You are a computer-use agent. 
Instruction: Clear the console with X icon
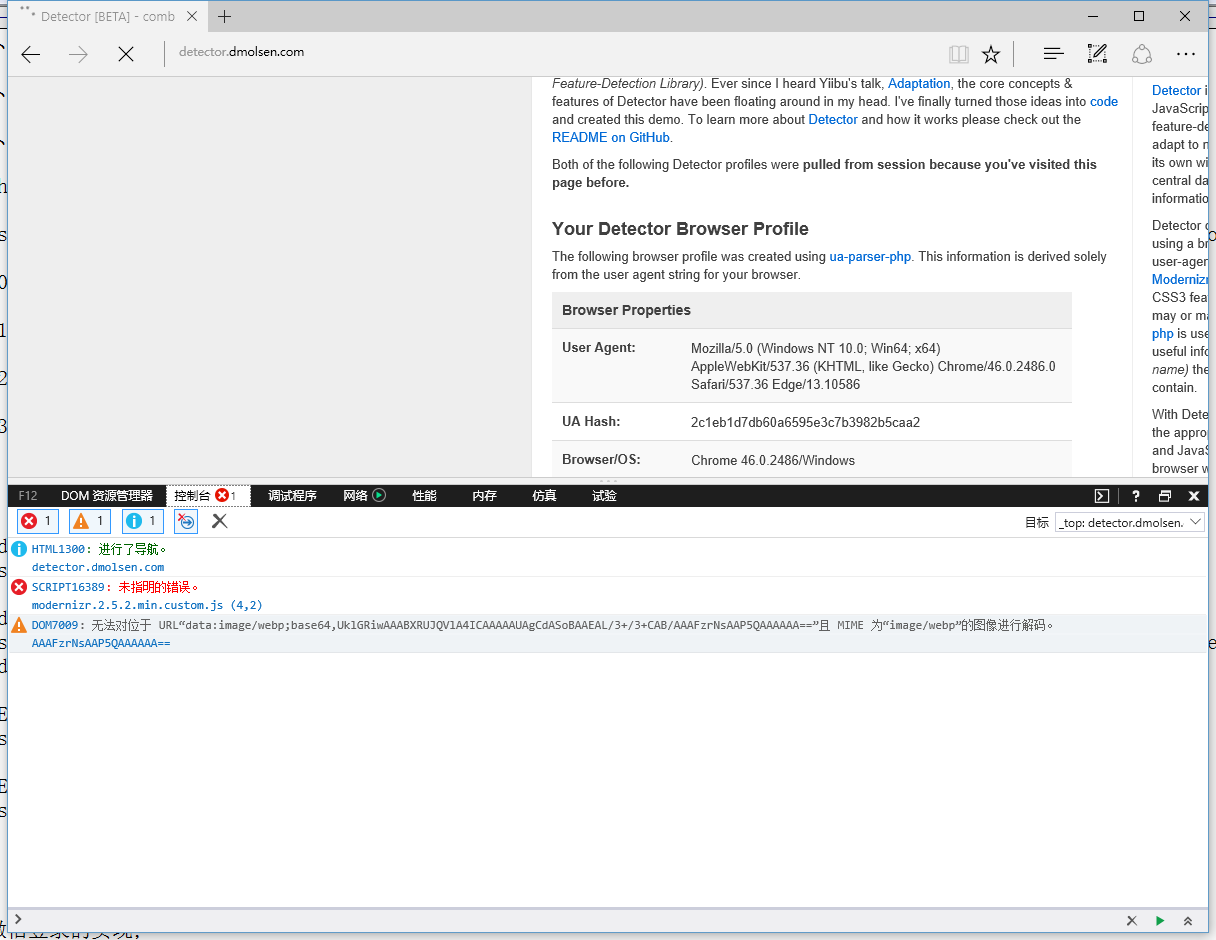point(220,521)
